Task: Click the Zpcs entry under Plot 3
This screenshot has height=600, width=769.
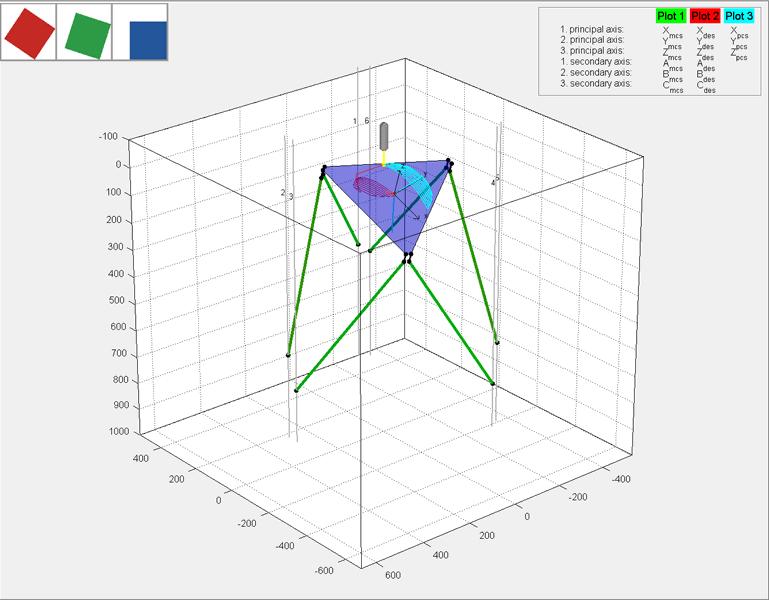Action: pyautogui.click(x=739, y=54)
